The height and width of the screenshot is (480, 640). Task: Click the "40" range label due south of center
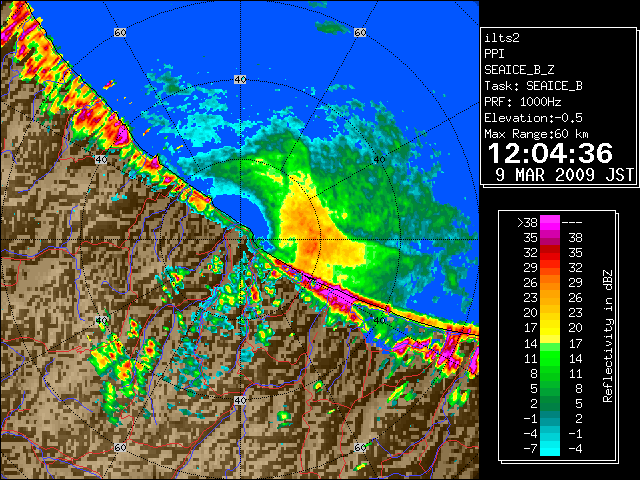[x=240, y=400]
